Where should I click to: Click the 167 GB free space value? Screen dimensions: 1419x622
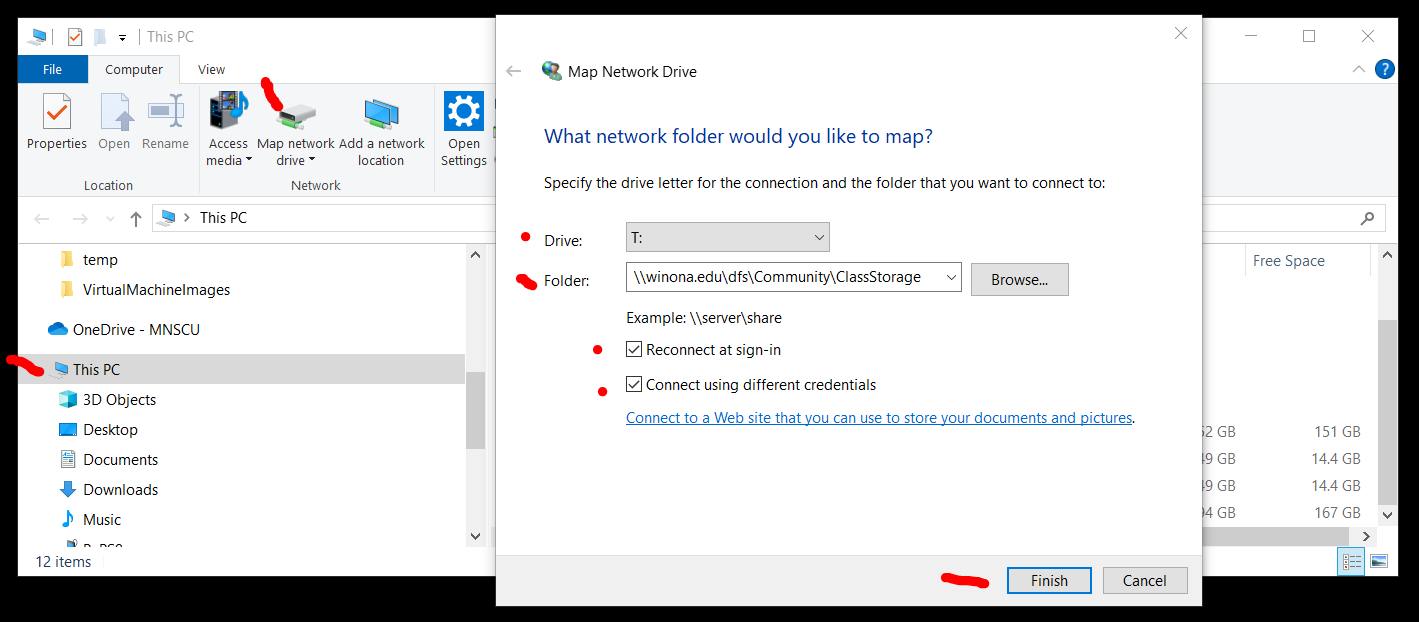tap(1337, 512)
